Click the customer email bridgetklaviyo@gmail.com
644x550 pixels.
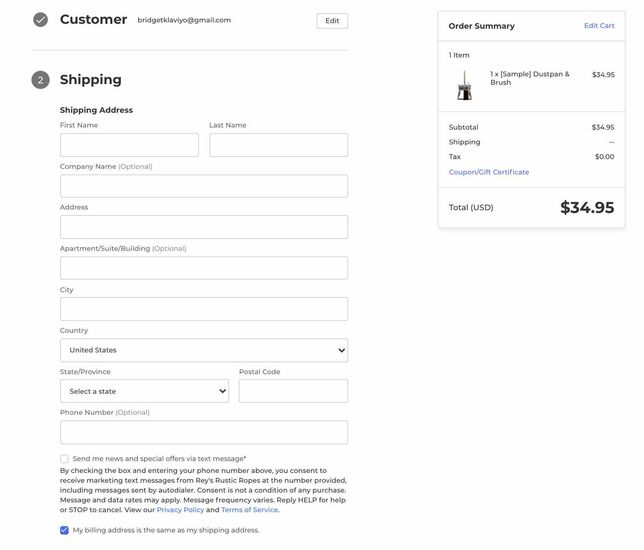184,20
